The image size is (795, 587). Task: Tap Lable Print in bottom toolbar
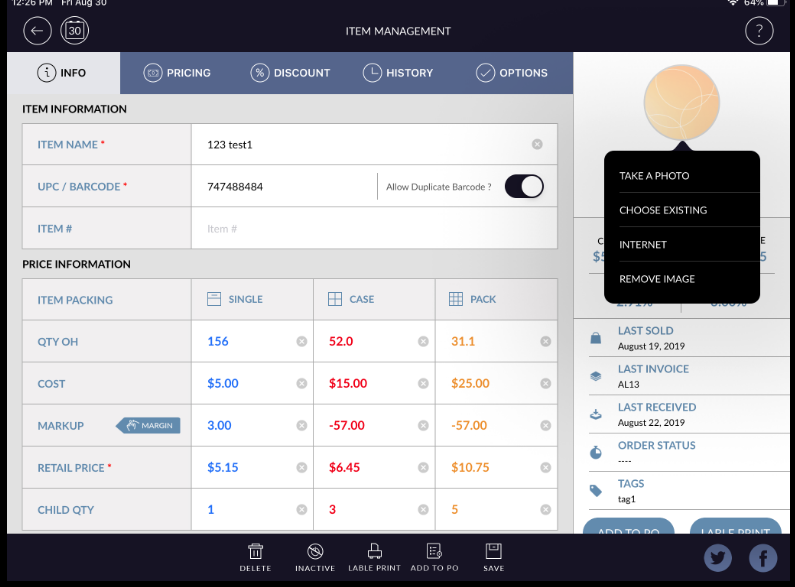[x=374, y=557]
